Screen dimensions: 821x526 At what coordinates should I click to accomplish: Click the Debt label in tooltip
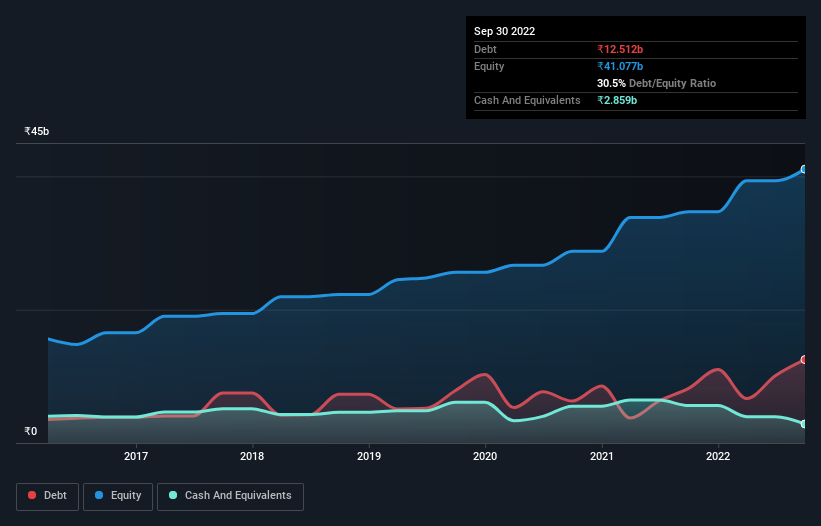485,49
